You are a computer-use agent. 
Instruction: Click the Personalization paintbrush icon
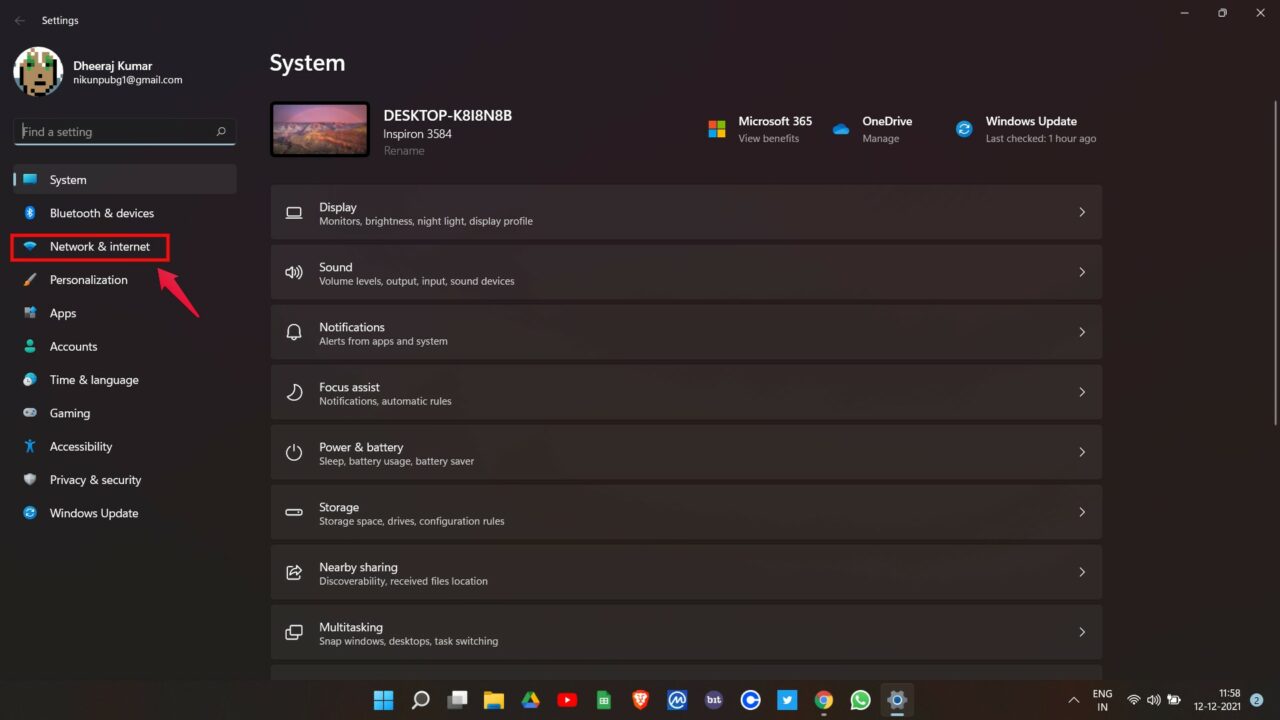(x=30, y=280)
